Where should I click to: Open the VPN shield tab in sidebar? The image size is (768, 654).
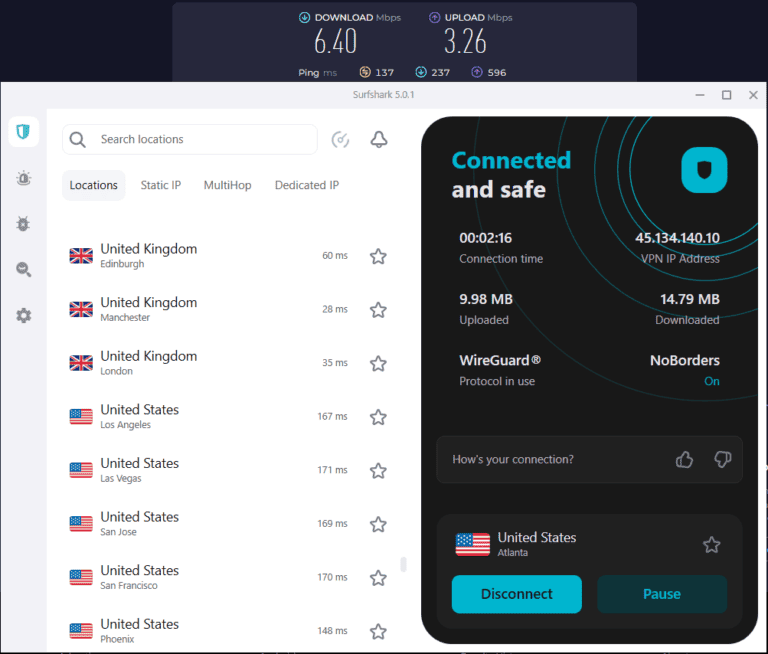[23, 131]
